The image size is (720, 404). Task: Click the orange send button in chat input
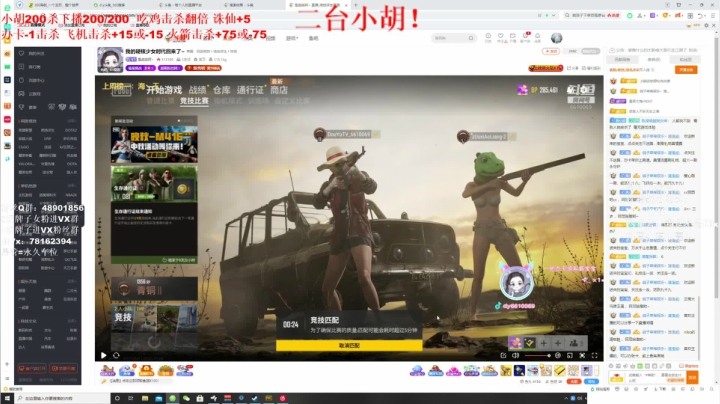pos(692,377)
